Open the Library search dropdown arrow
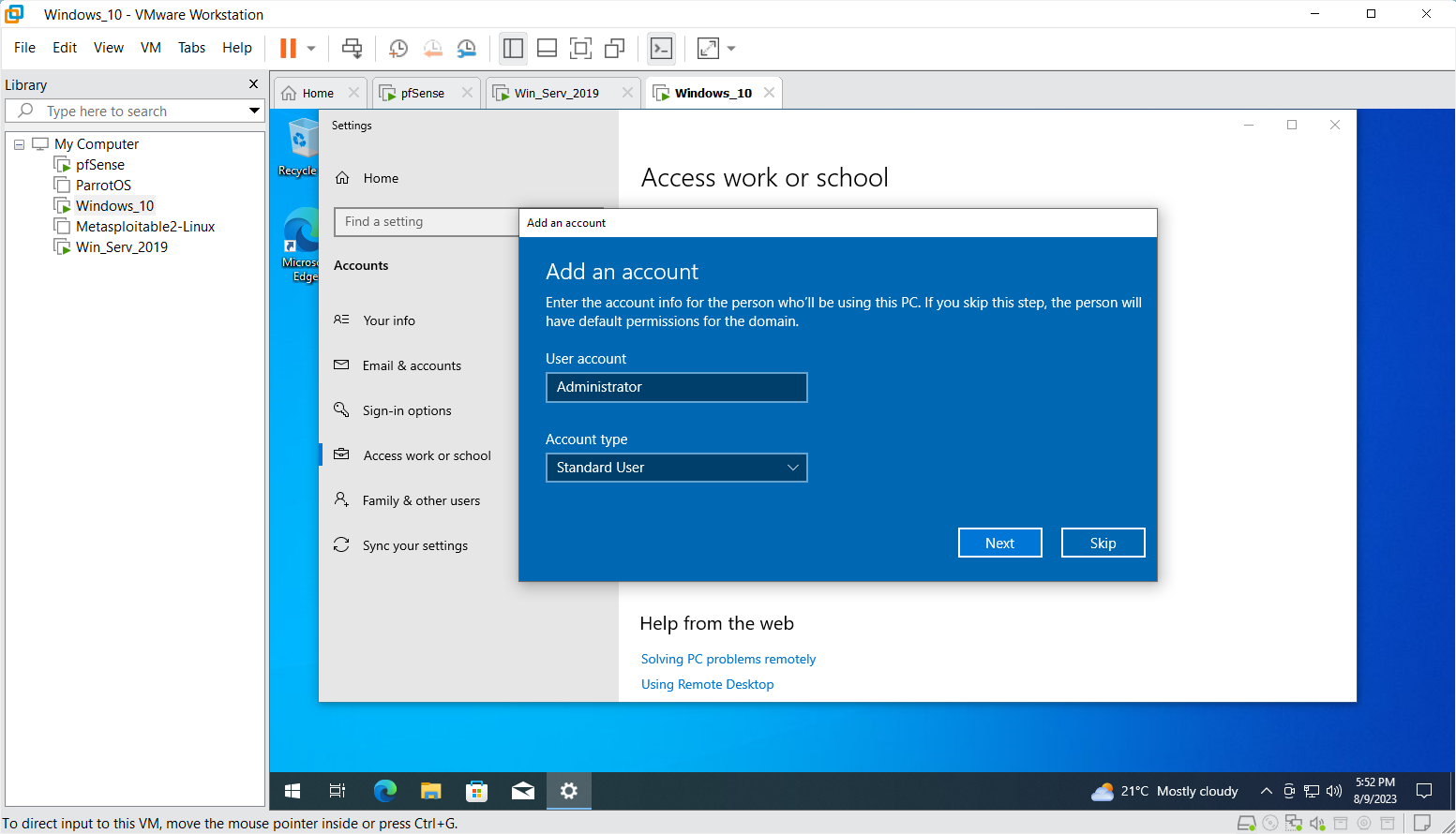1456x834 pixels. 254,111
